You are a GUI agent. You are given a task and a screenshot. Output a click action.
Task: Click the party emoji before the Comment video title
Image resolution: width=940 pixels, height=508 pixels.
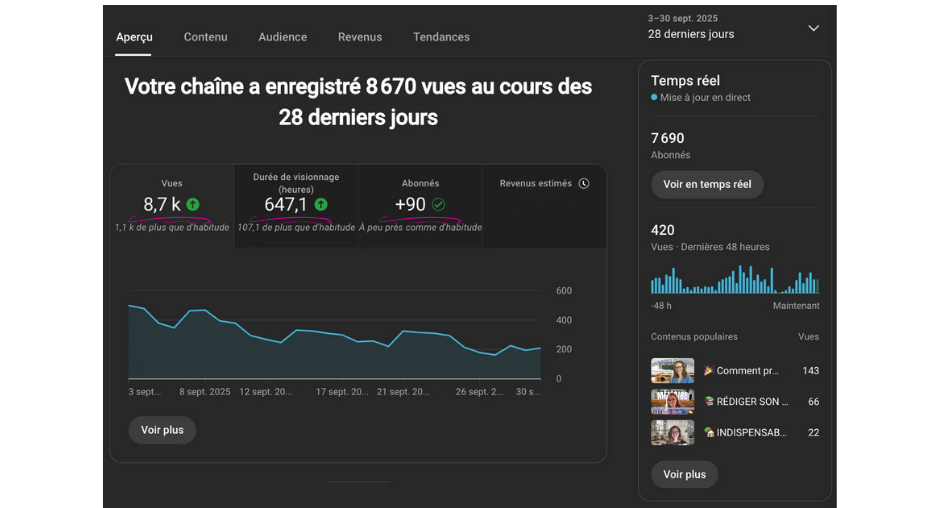(x=709, y=371)
